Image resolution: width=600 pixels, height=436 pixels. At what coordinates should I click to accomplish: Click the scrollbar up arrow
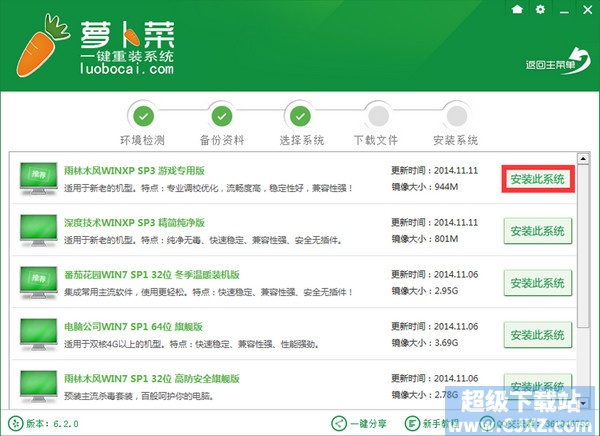point(583,158)
